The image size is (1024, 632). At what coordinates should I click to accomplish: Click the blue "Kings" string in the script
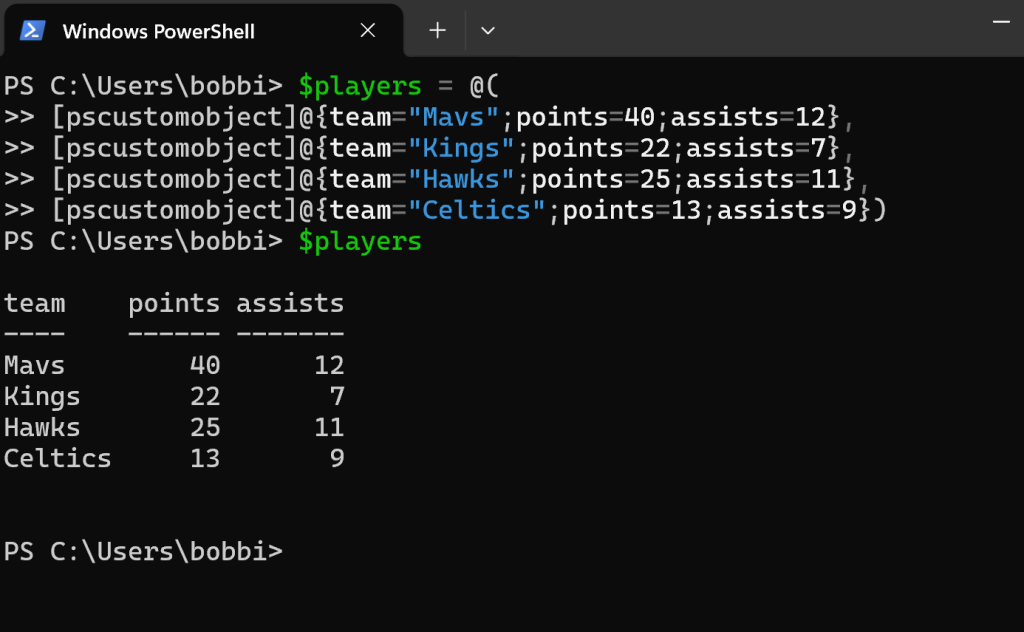(462, 147)
